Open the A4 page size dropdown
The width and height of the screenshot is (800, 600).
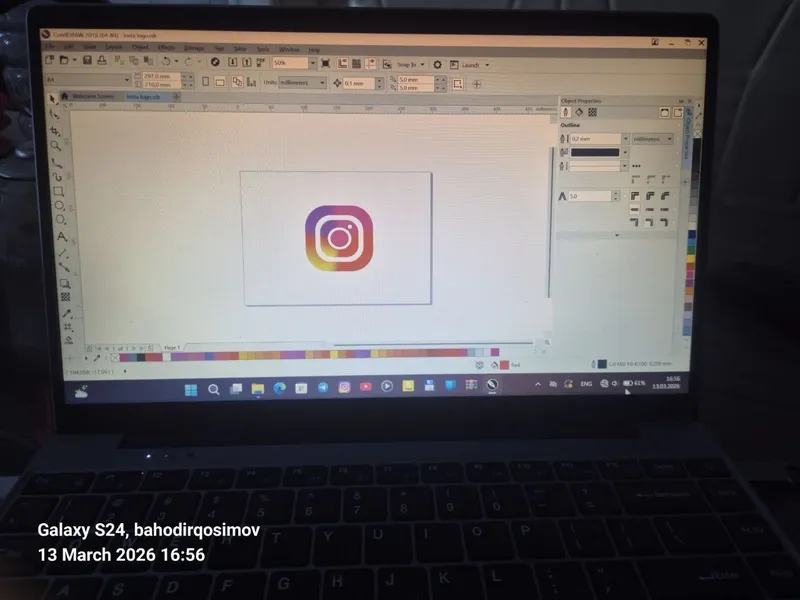127,80
